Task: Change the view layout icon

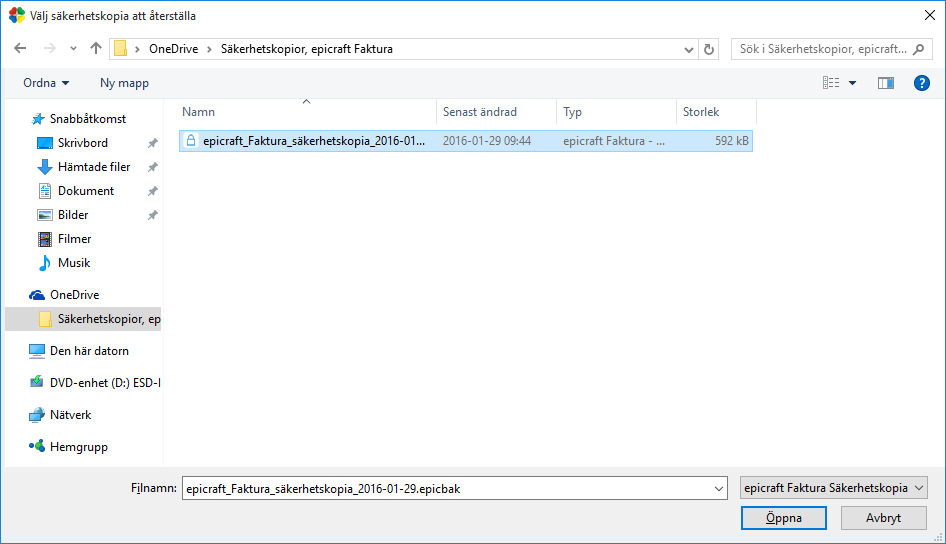Action: point(831,83)
